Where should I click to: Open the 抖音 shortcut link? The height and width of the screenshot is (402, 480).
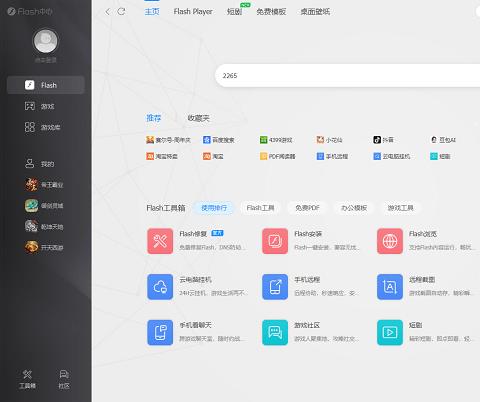(x=383, y=140)
